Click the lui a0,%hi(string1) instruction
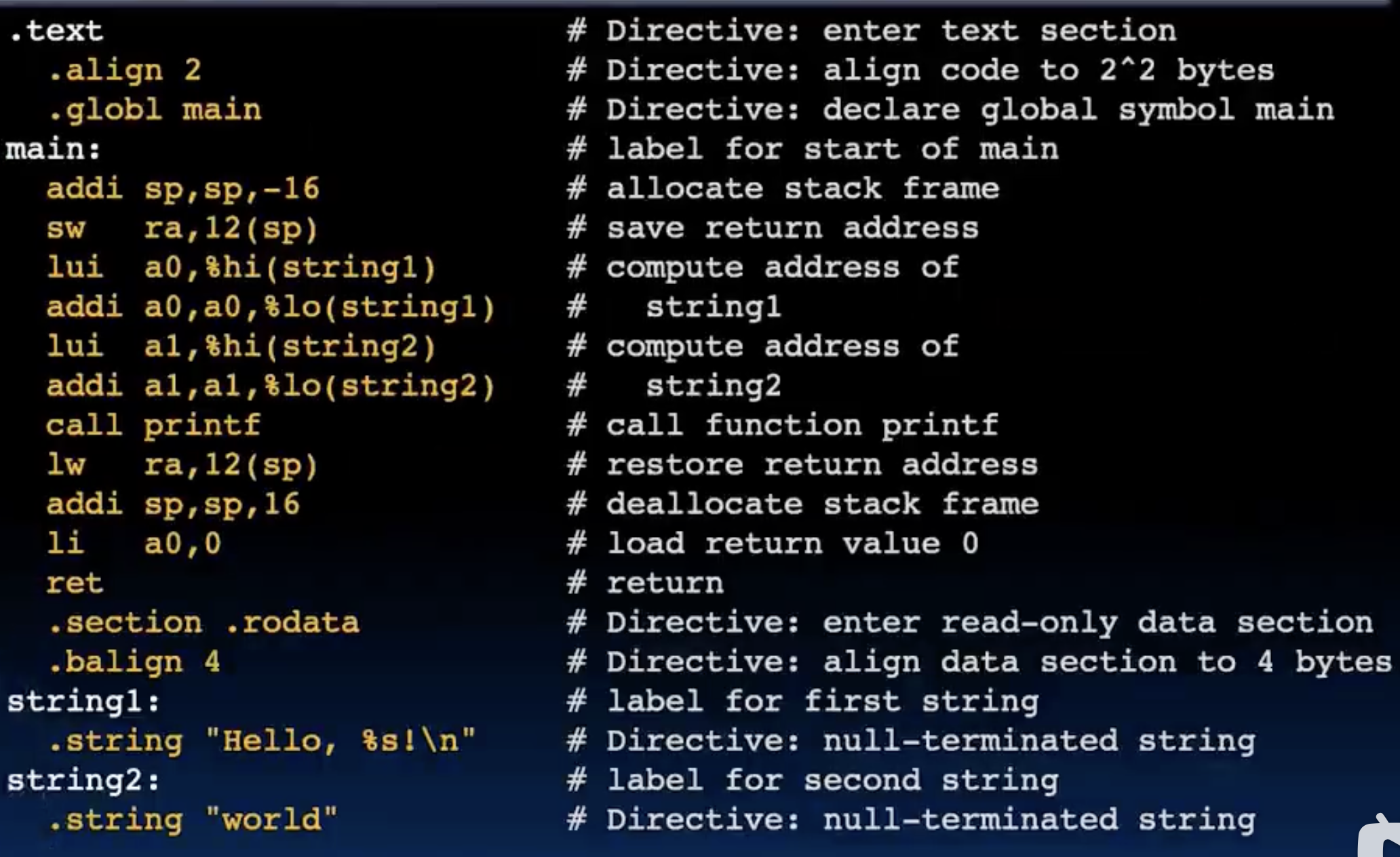1400x857 pixels. (x=241, y=268)
